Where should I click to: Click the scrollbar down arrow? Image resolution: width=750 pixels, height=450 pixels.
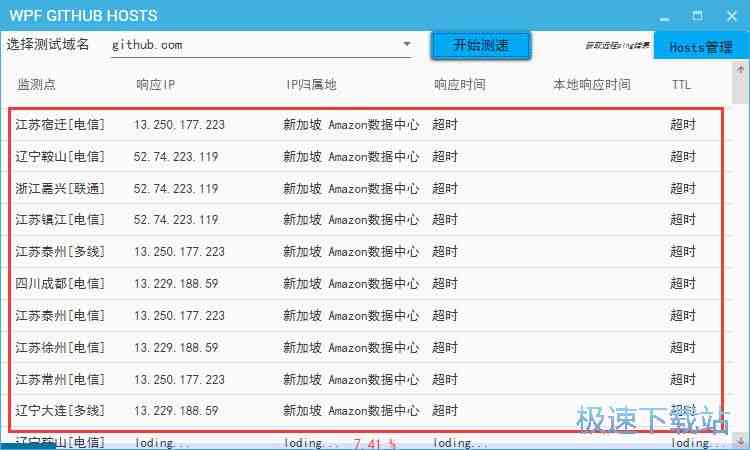740,440
